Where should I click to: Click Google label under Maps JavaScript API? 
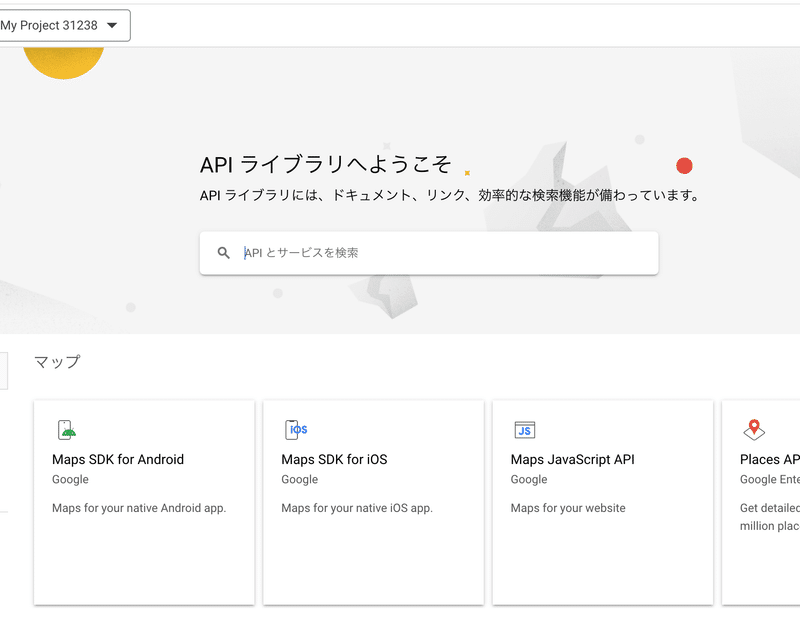(529, 479)
